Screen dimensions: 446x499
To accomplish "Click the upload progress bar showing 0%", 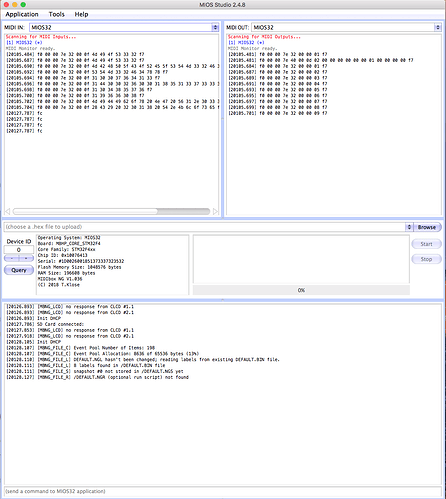I will click(x=301, y=290).
